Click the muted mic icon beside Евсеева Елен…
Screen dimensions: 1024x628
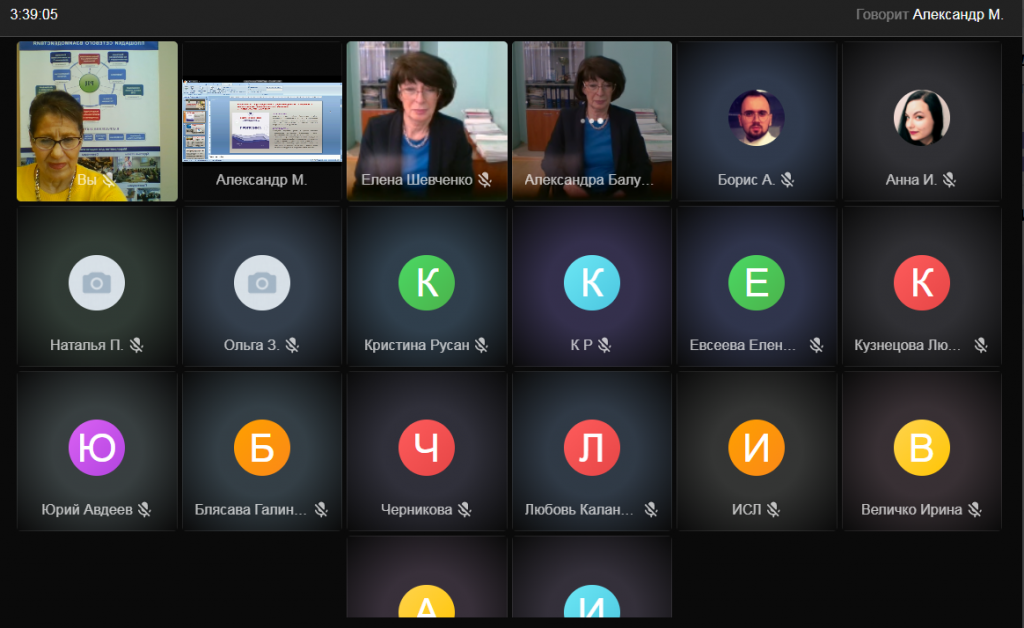[x=816, y=345]
